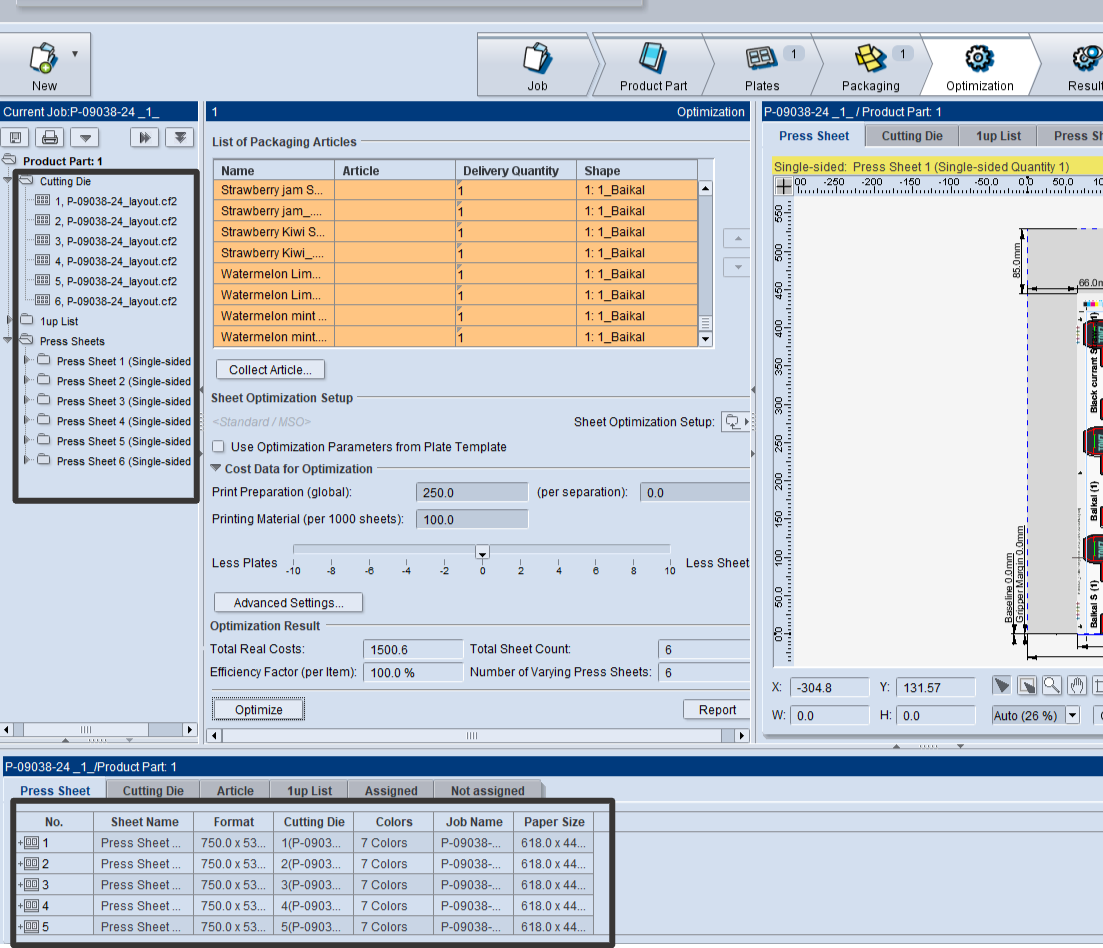This screenshot has height=948, width=1103.
Task: Click the print icon in job panel
Action: pos(50,137)
